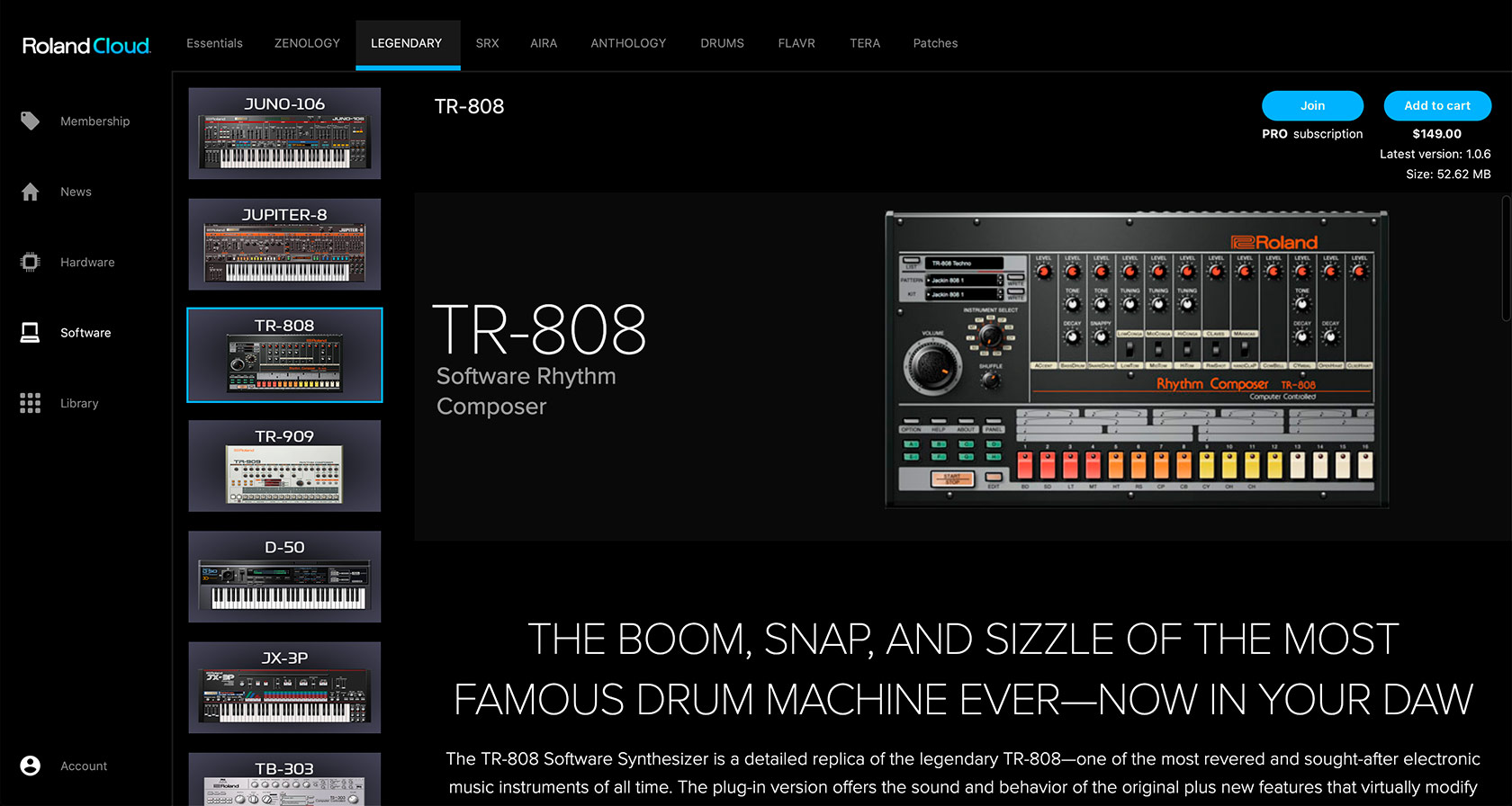Switch to the Essentials tab
The width and height of the screenshot is (1512, 806).
pos(214,43)
